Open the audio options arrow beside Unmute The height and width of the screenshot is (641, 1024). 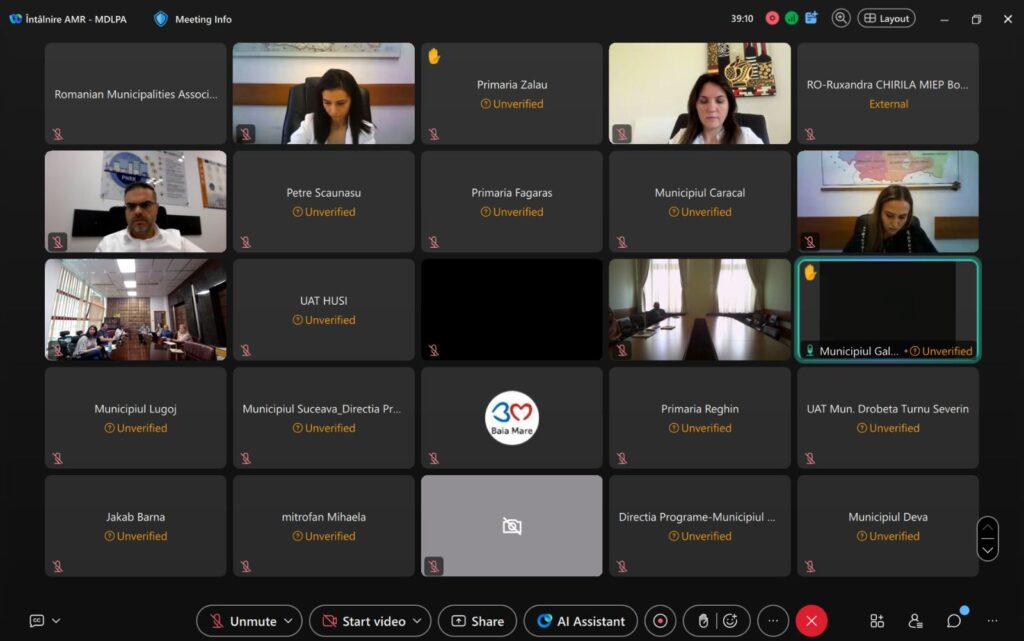point(289,621)
